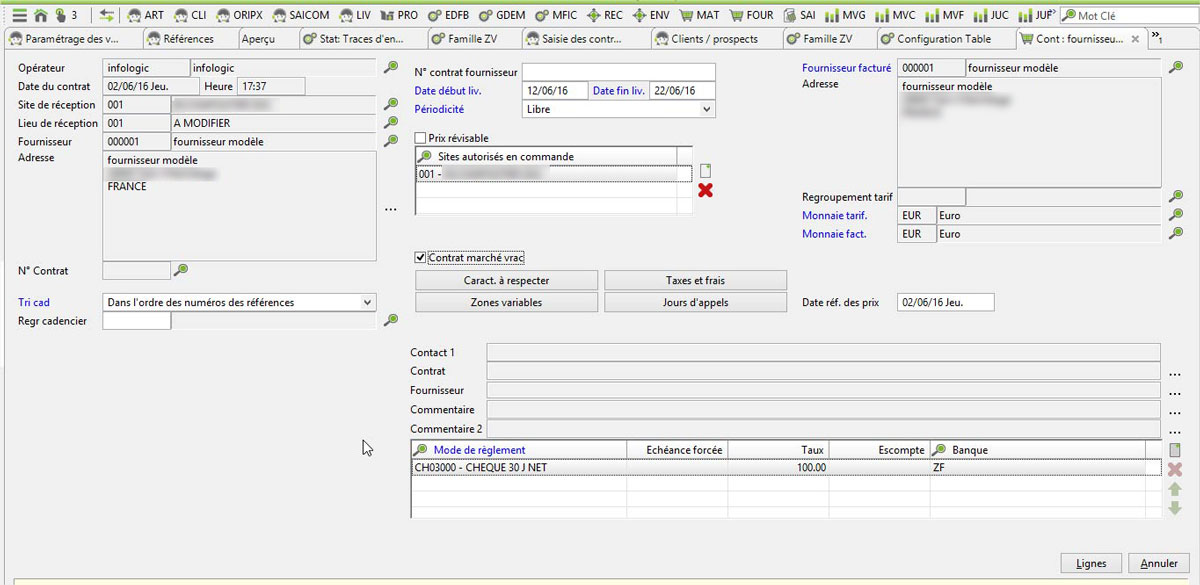Click N° contrat fournisseur input field

[x=619, y=72]
